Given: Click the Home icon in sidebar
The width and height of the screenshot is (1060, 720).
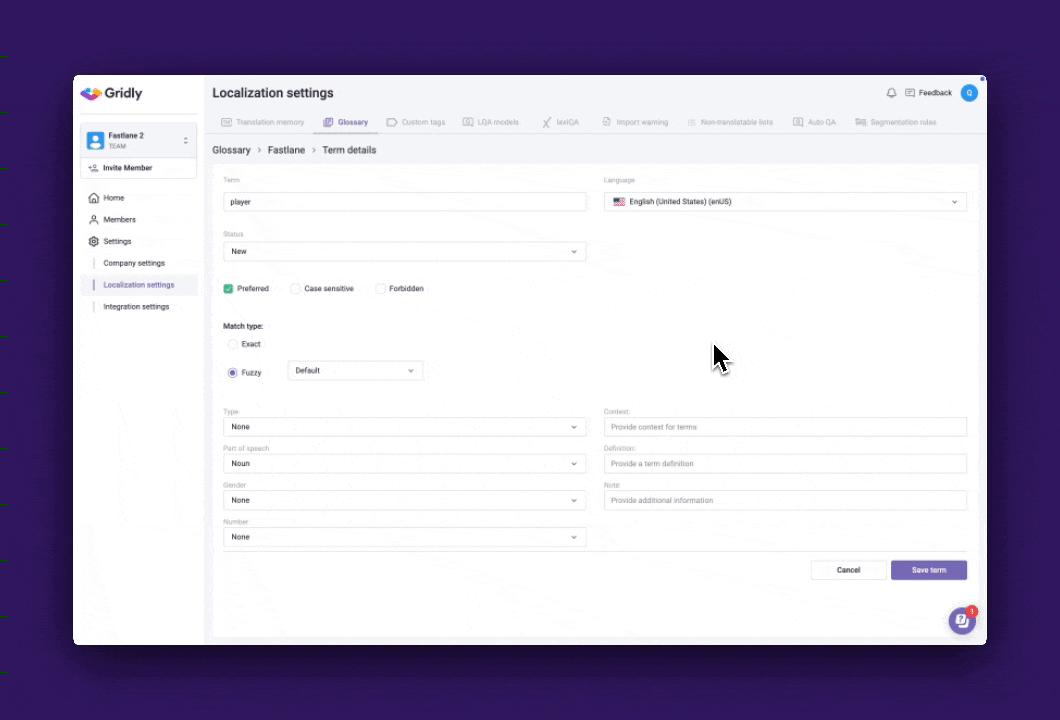Looking at the screenshot, I should [94, 198].
